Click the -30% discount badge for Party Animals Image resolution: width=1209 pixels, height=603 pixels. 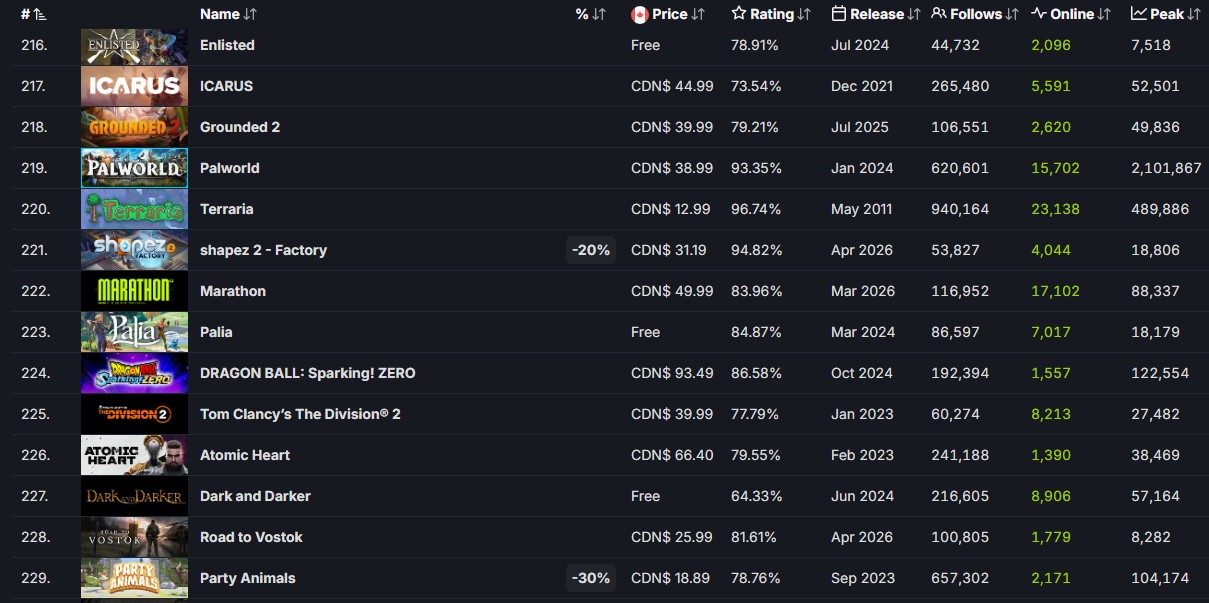pyautogui.click(x=591, y=578)
